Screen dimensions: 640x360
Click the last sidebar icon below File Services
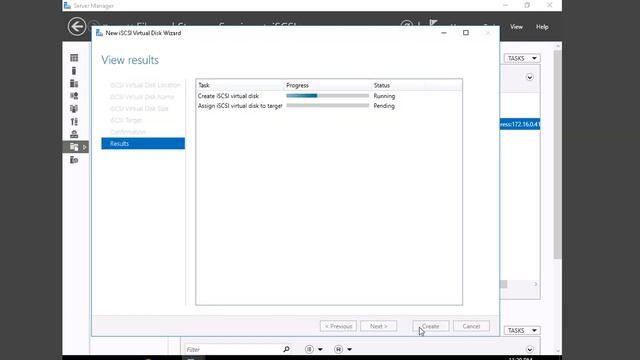click(74, 160)
